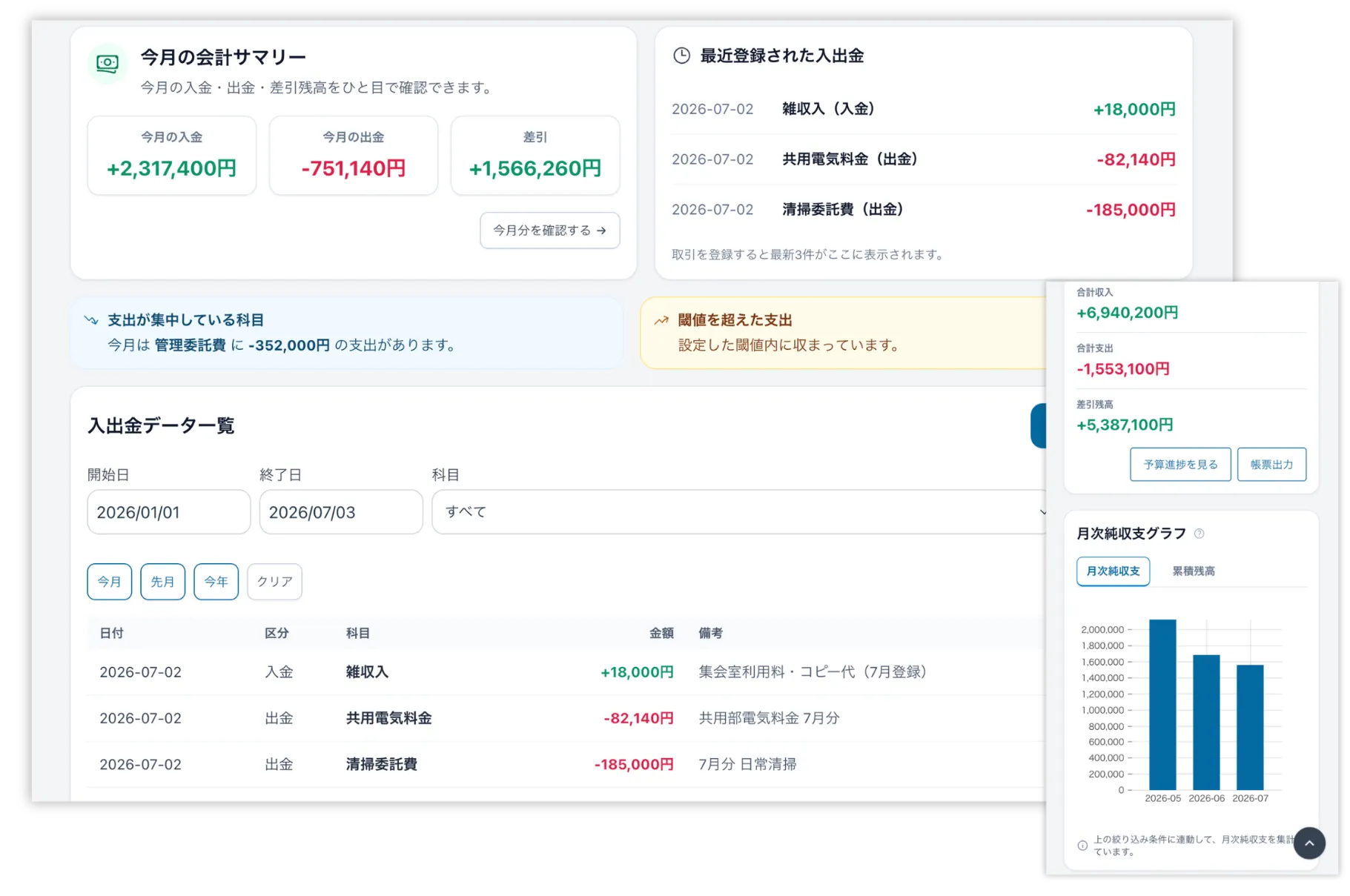The height and width of the screenshot is (896, 1350).
Task: Click the upward trend icon beside 閾値を超えた支出
Action: coord(661,320)
